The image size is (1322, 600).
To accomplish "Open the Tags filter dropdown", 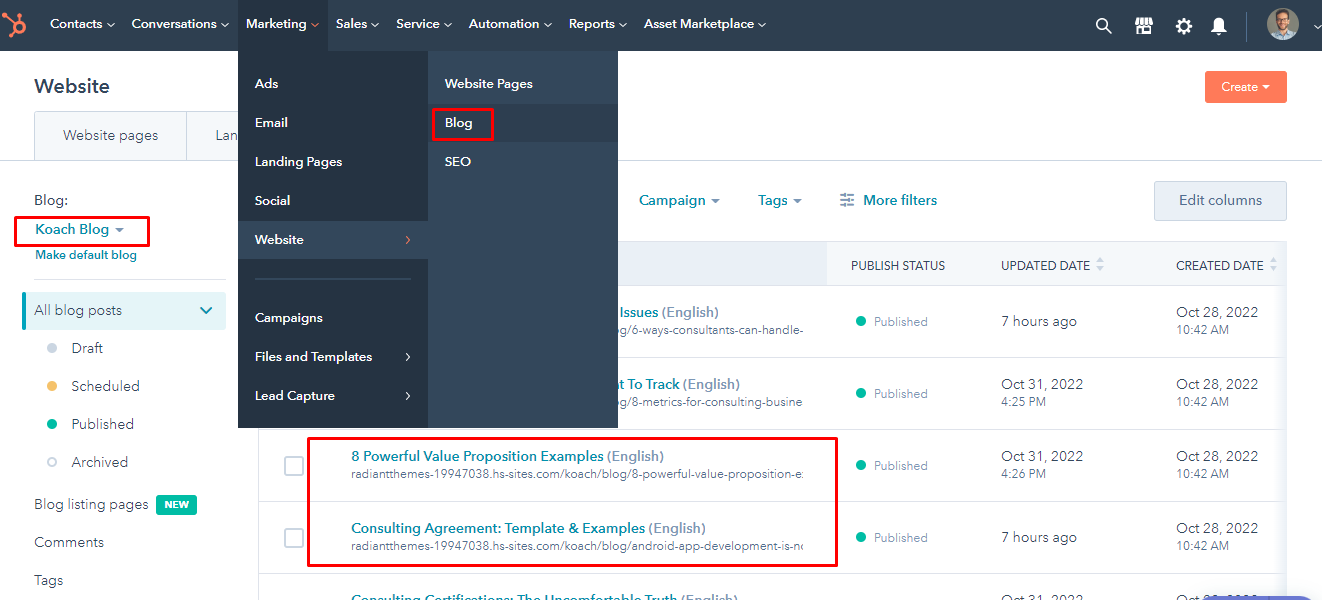I will tap(780, 200).
